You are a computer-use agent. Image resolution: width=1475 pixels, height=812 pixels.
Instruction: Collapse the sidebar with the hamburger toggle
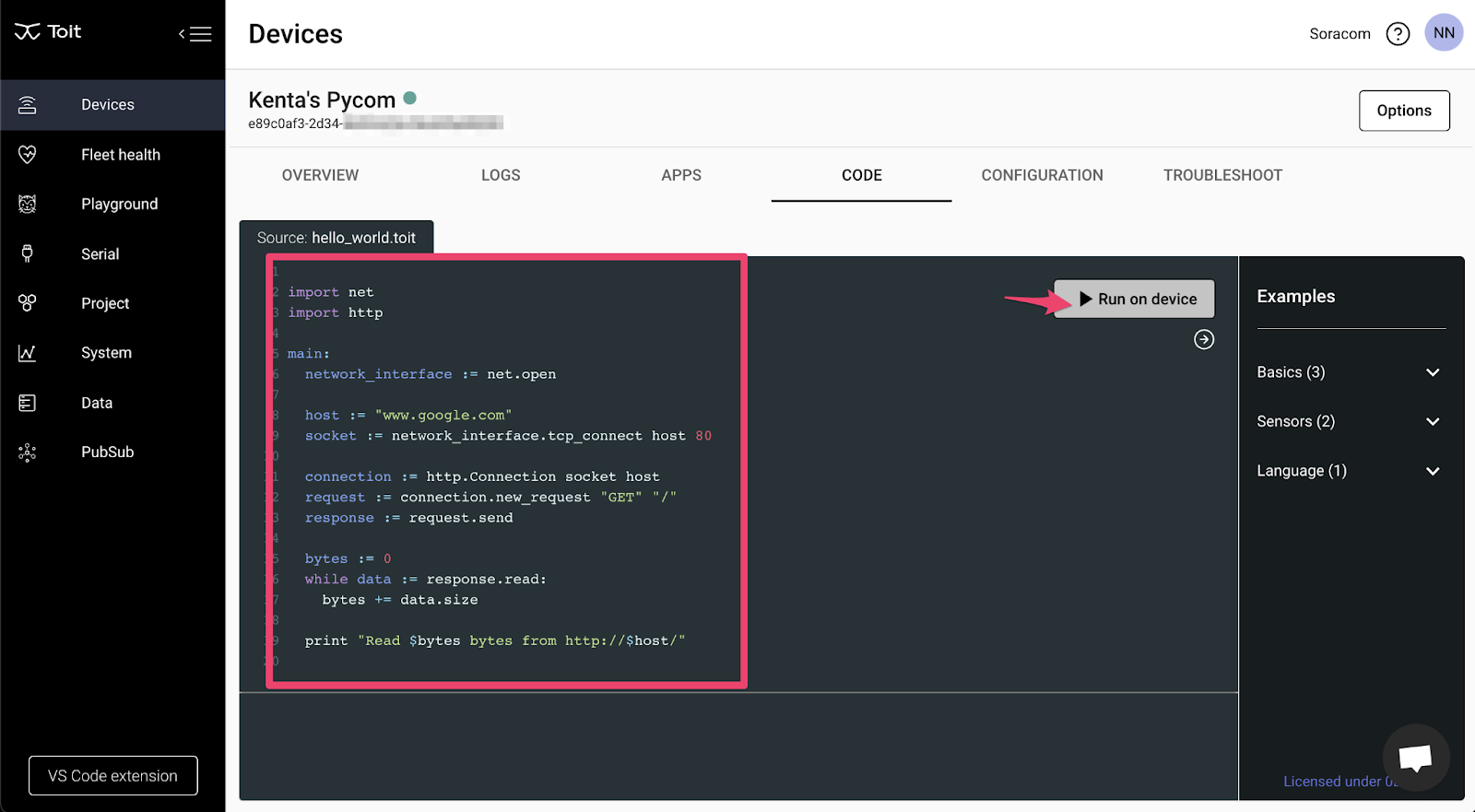tap(195, 34)
